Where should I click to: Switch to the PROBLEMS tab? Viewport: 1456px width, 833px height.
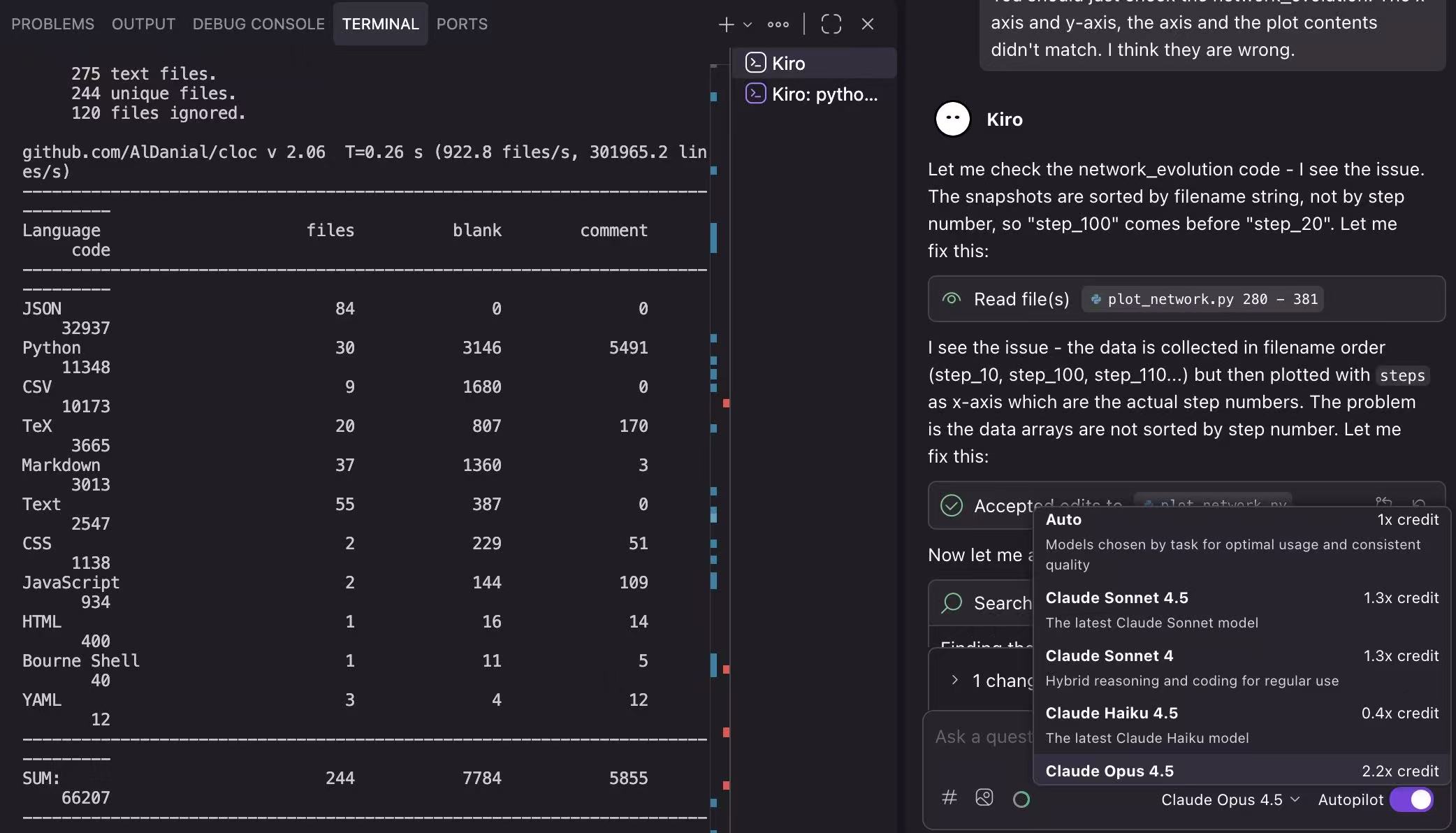click(52, 24)
